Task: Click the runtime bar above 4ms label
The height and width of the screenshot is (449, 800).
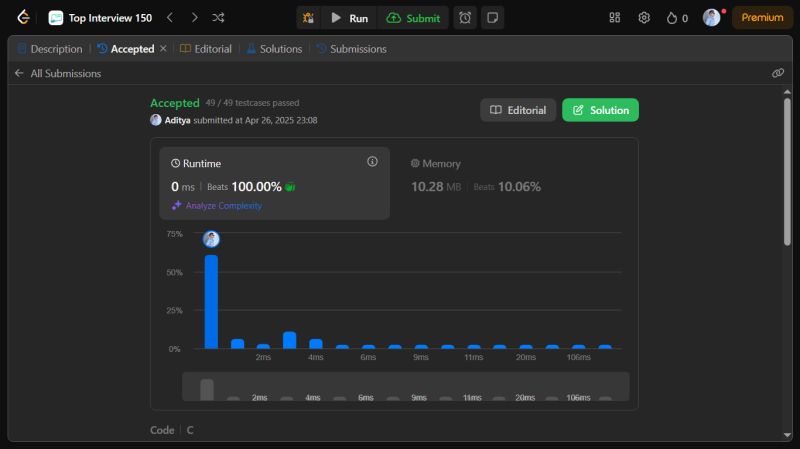Action: [x=316, y=344]
